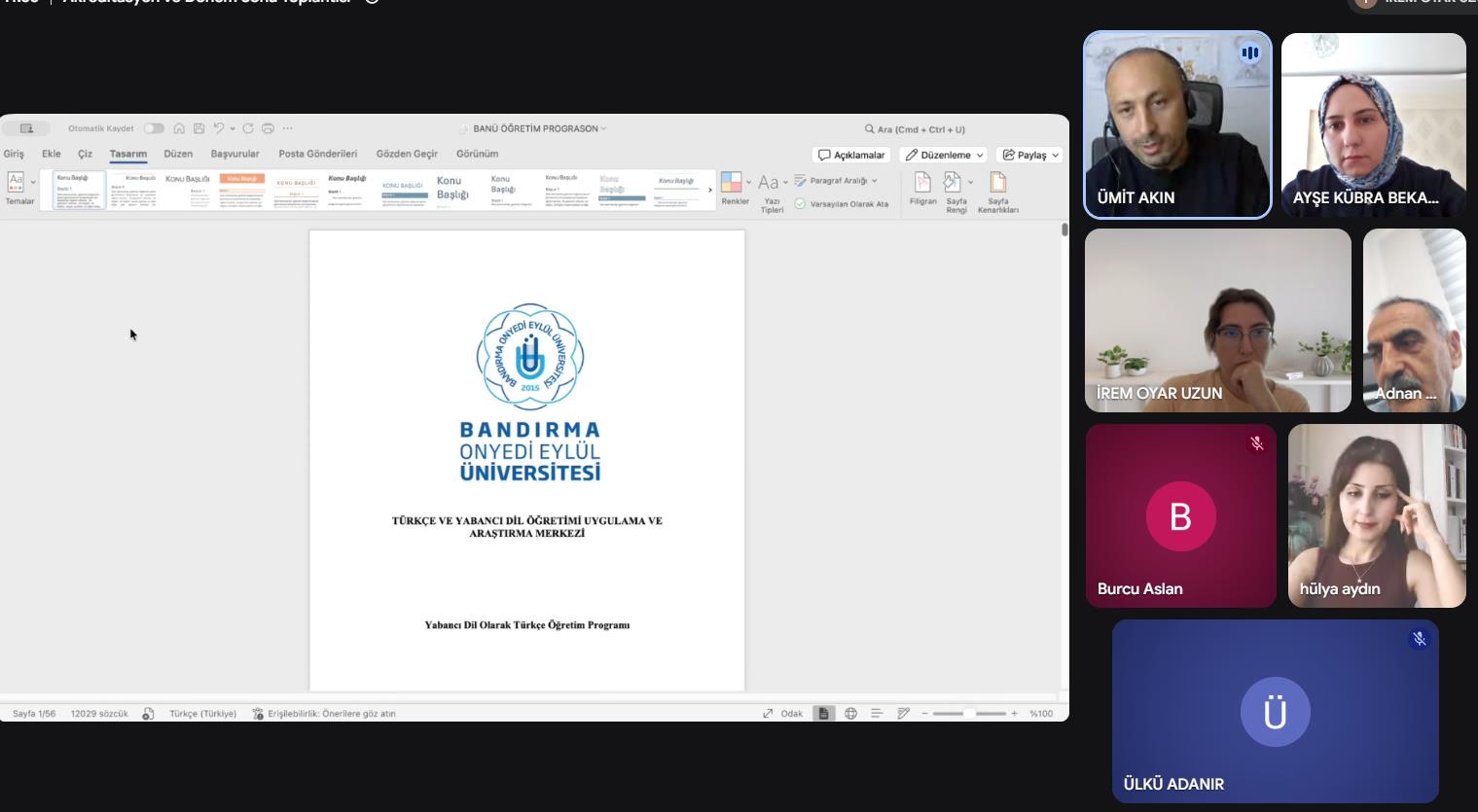Select AYŞE KÜBRA BEKA... video tile
The width and height of the screenshot is (1478, 812).
coord(1374,124)
